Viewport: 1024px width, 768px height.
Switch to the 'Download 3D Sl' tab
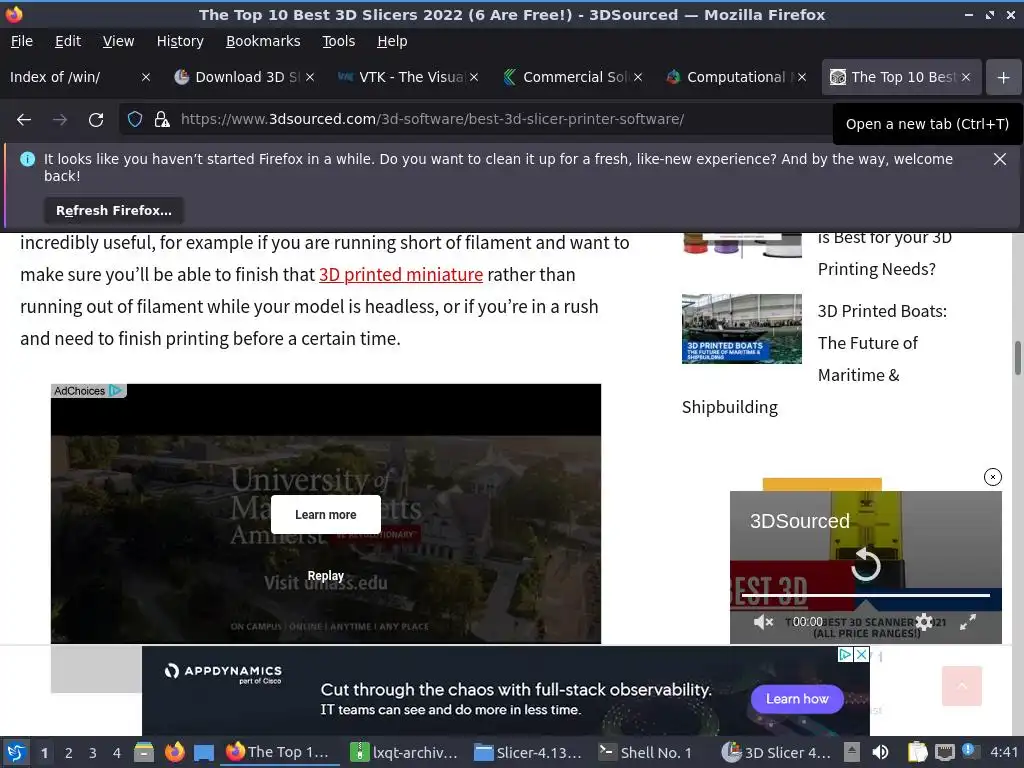[x=238, y=77]
